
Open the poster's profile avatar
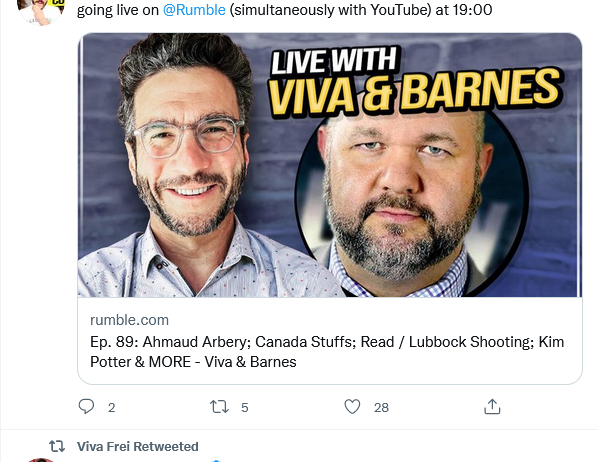coord(41,11)
